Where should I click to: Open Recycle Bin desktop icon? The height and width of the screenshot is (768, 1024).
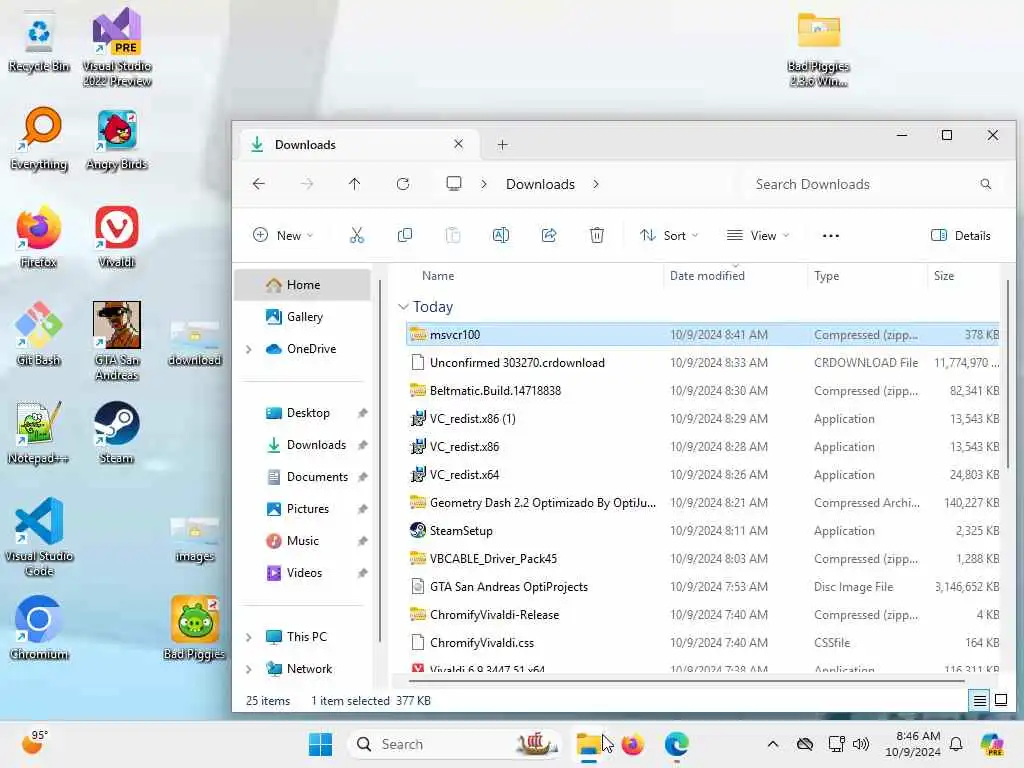pos(39,43)
